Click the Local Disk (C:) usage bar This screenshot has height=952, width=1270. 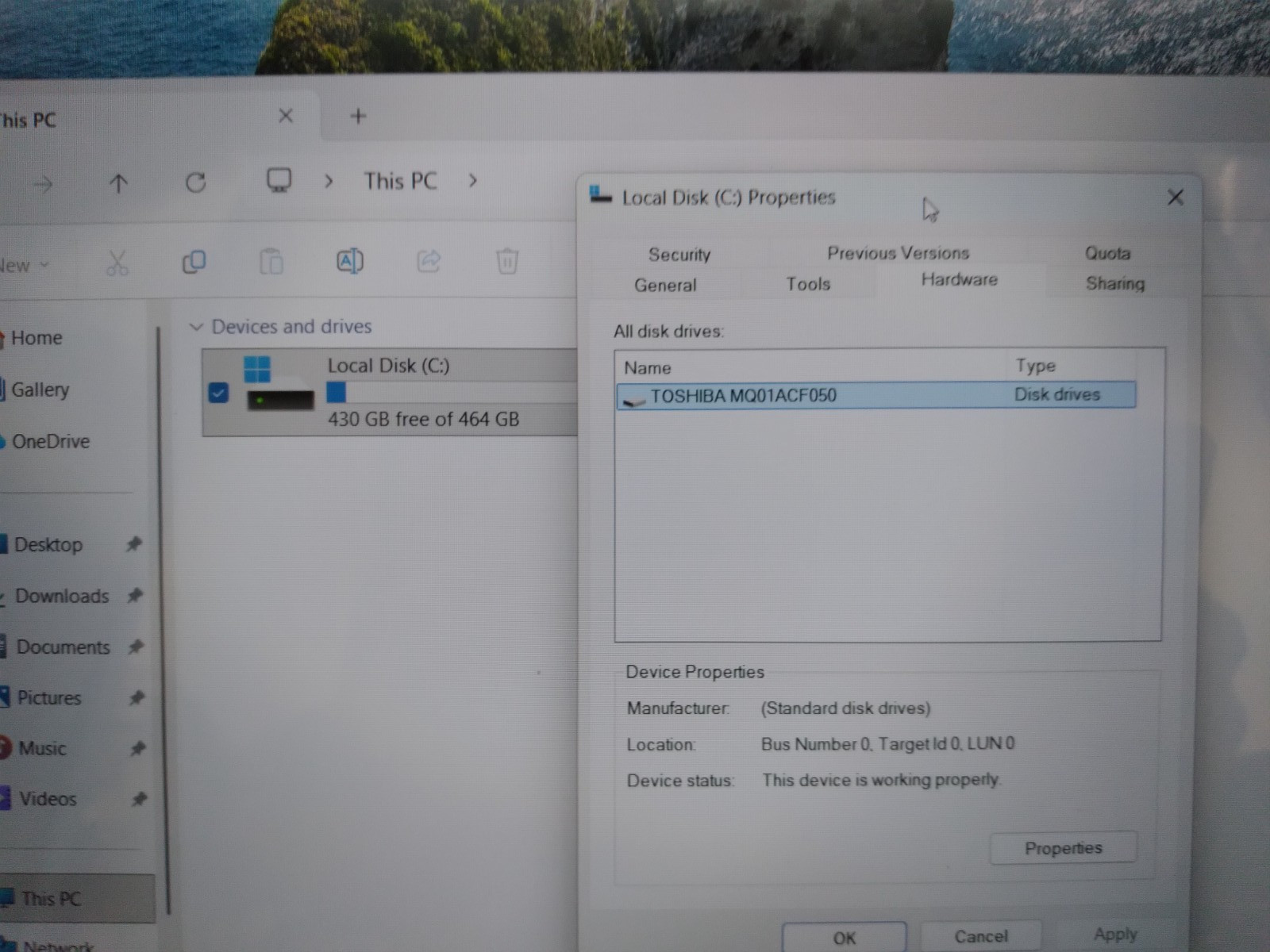(451, 392)
